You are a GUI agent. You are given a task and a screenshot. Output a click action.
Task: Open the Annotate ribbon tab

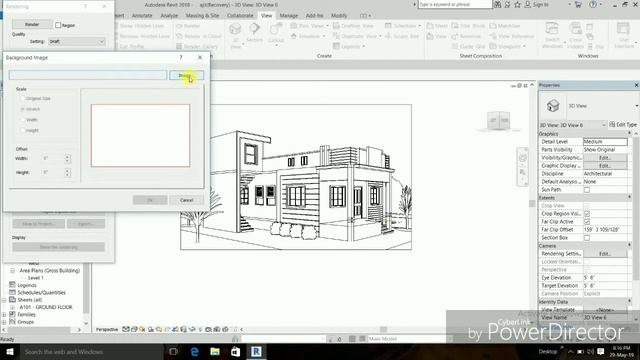142,16
